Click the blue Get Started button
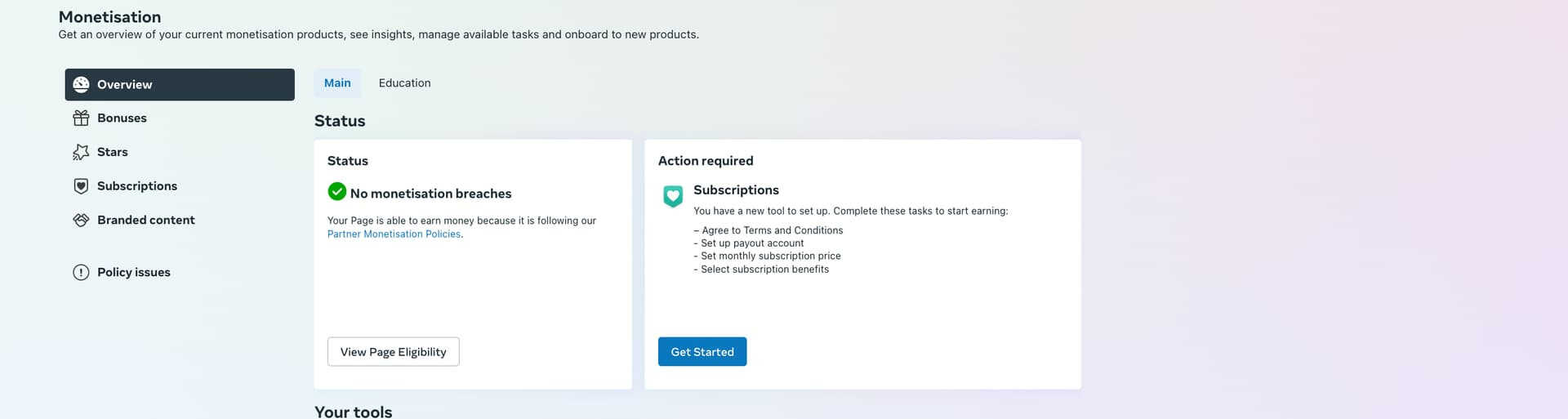This screenshot has width=1568, height=419. pyautogui.click(x=702, y=352)
